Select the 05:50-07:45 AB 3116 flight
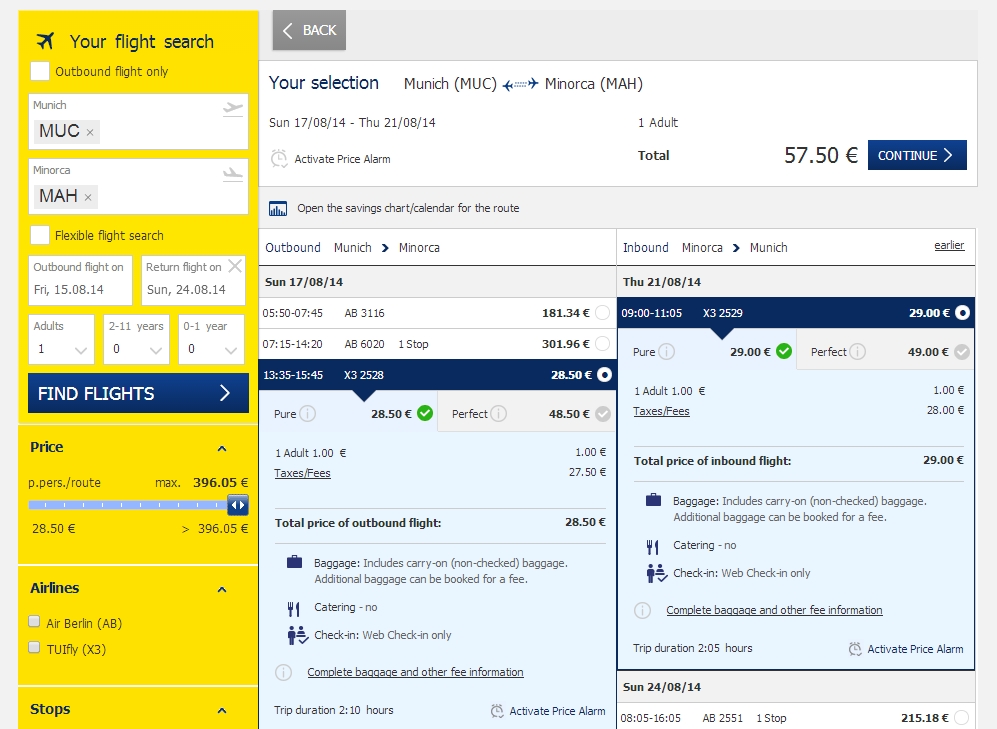 [602, 313]
